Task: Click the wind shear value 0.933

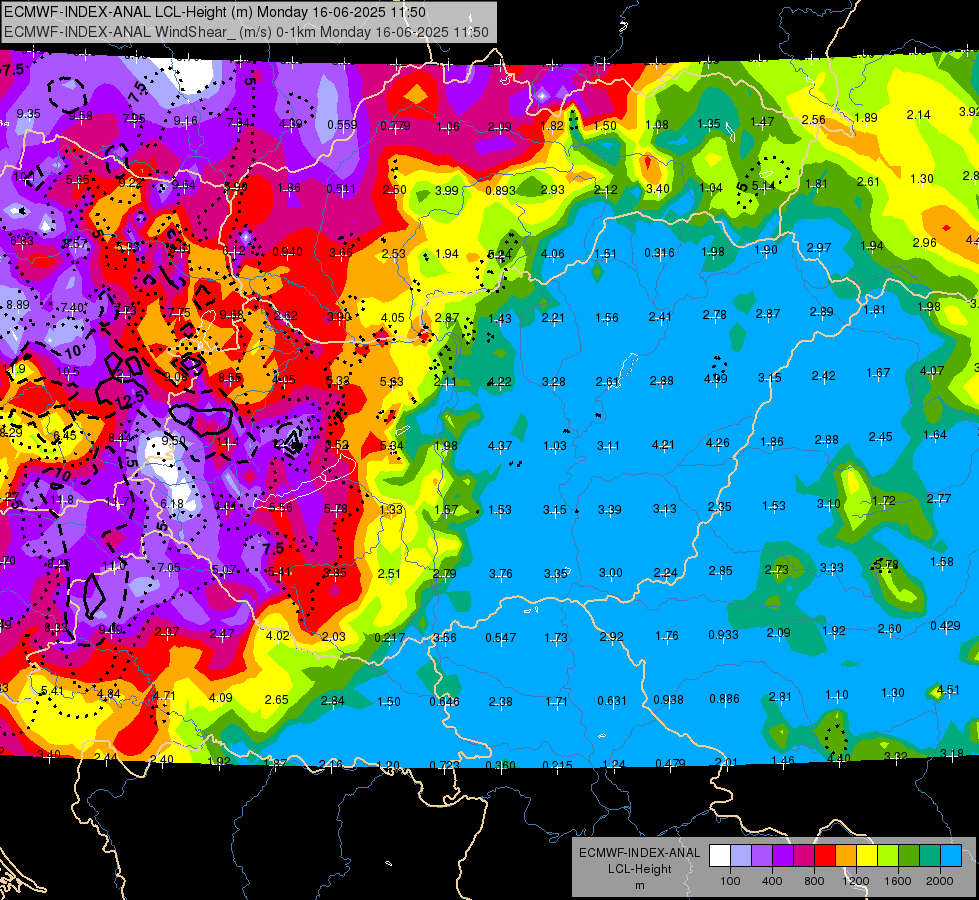Action: [x=723, y=635]
